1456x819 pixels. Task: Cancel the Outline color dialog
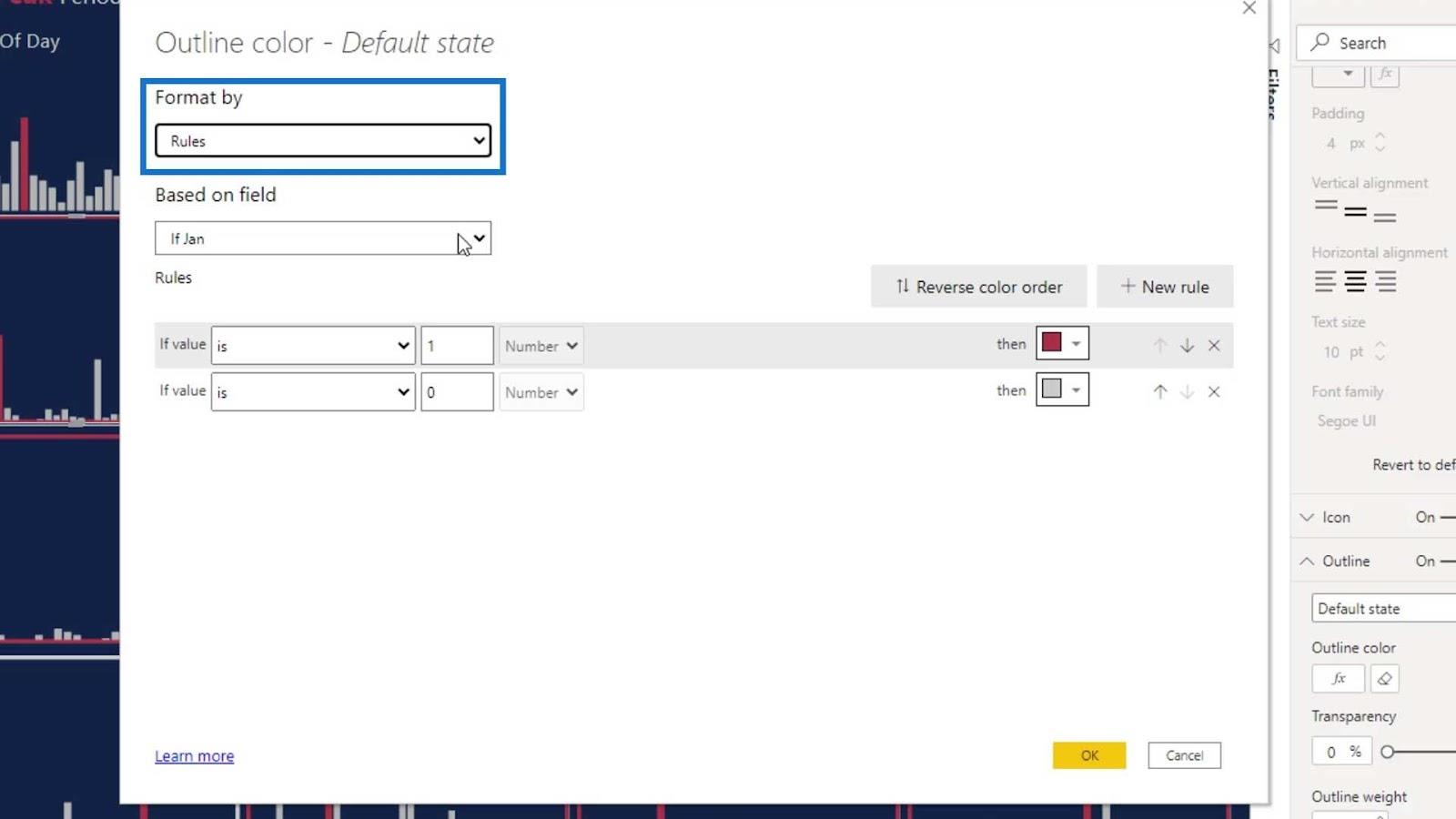tap(1184, 755)
